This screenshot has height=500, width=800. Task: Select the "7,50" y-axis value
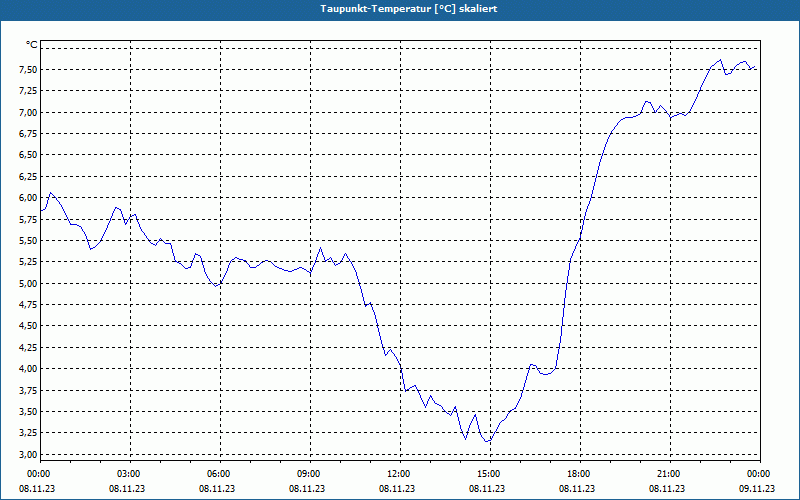pos(28,70)
